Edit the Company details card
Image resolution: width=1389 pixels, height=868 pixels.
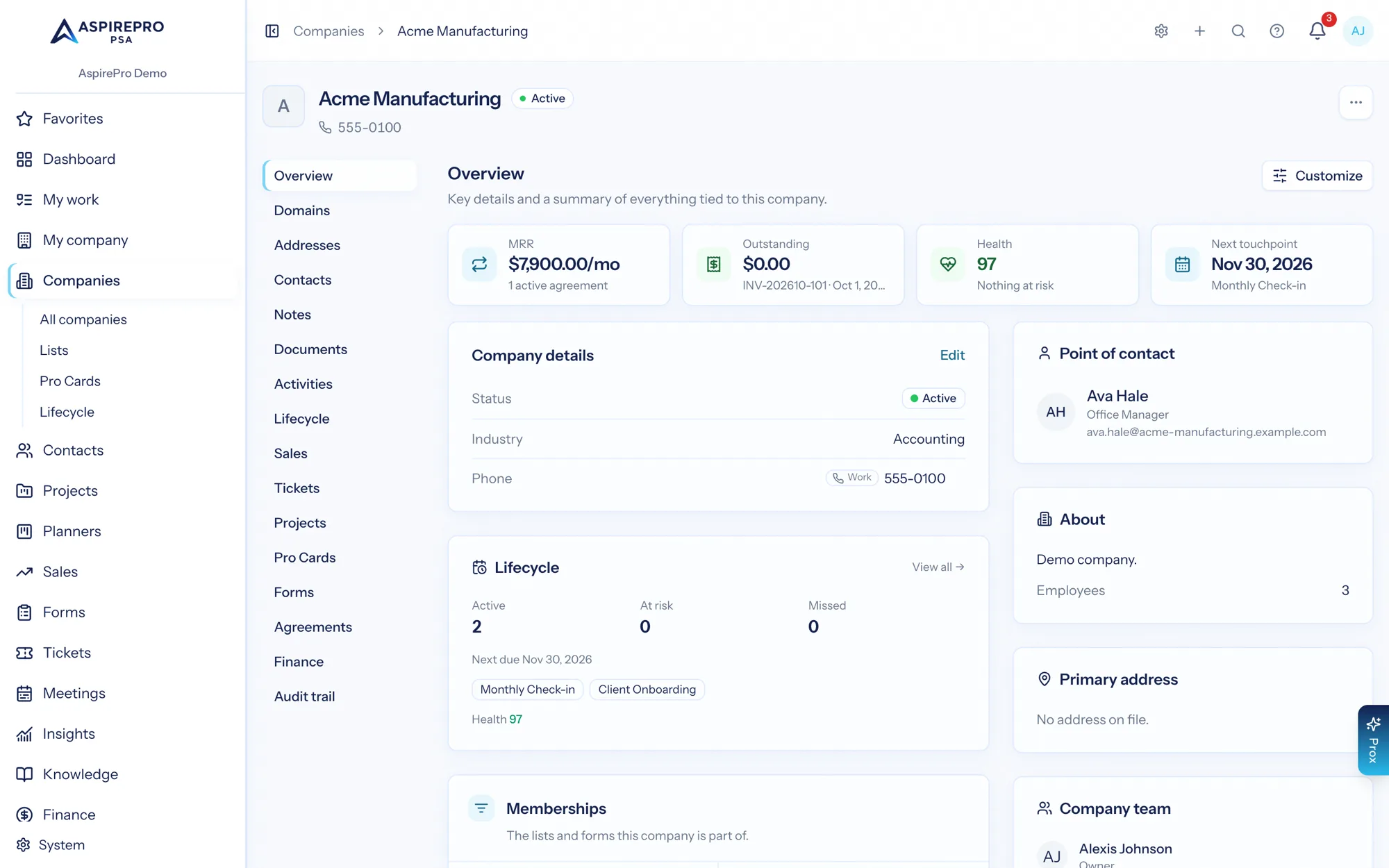pyautogui.click(x=952, y=355)
